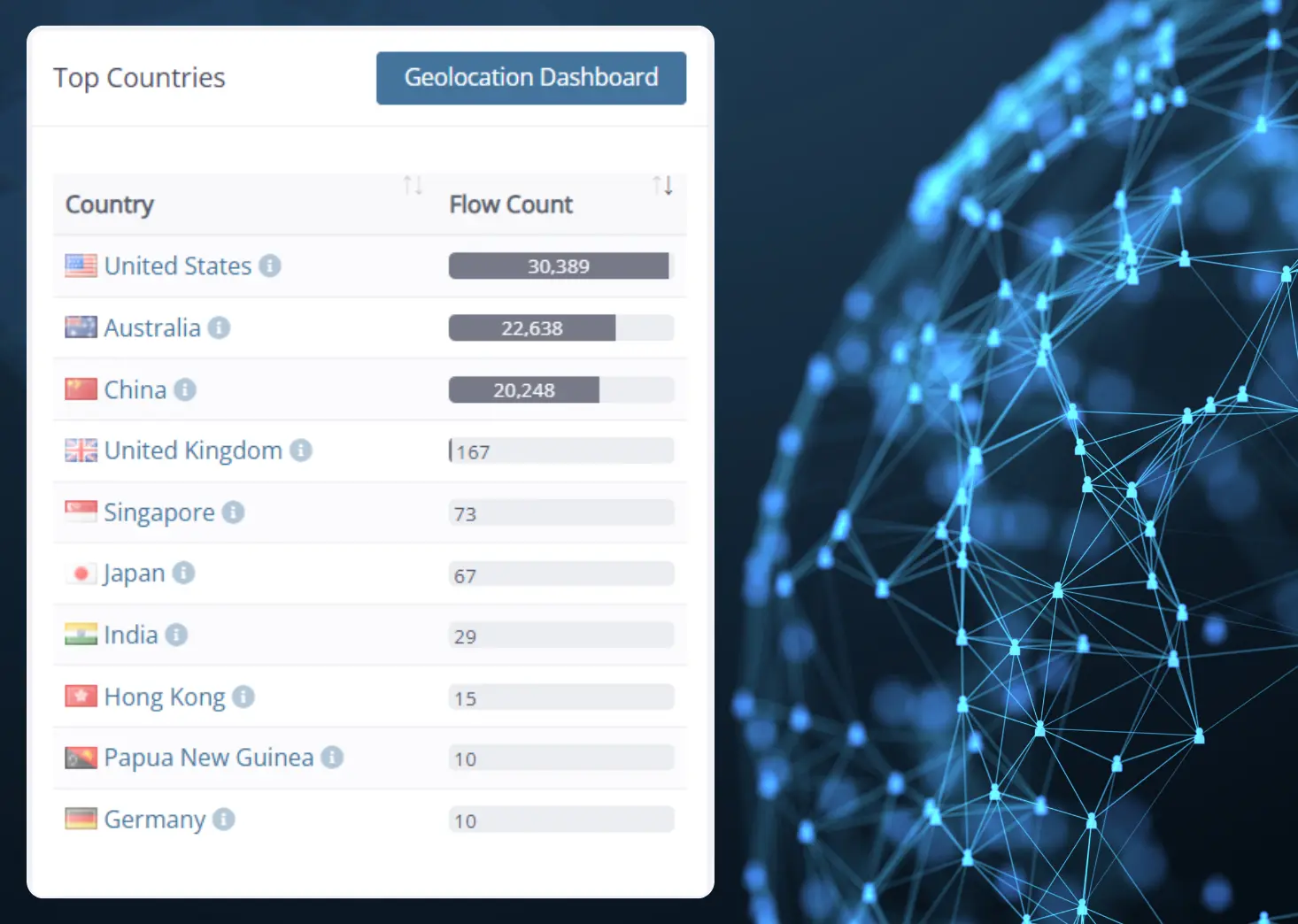Image resolution: width=1298 pixels, height=924 pixels.
Task: Click the Flow Count column header
Action: tap(511, 204)
